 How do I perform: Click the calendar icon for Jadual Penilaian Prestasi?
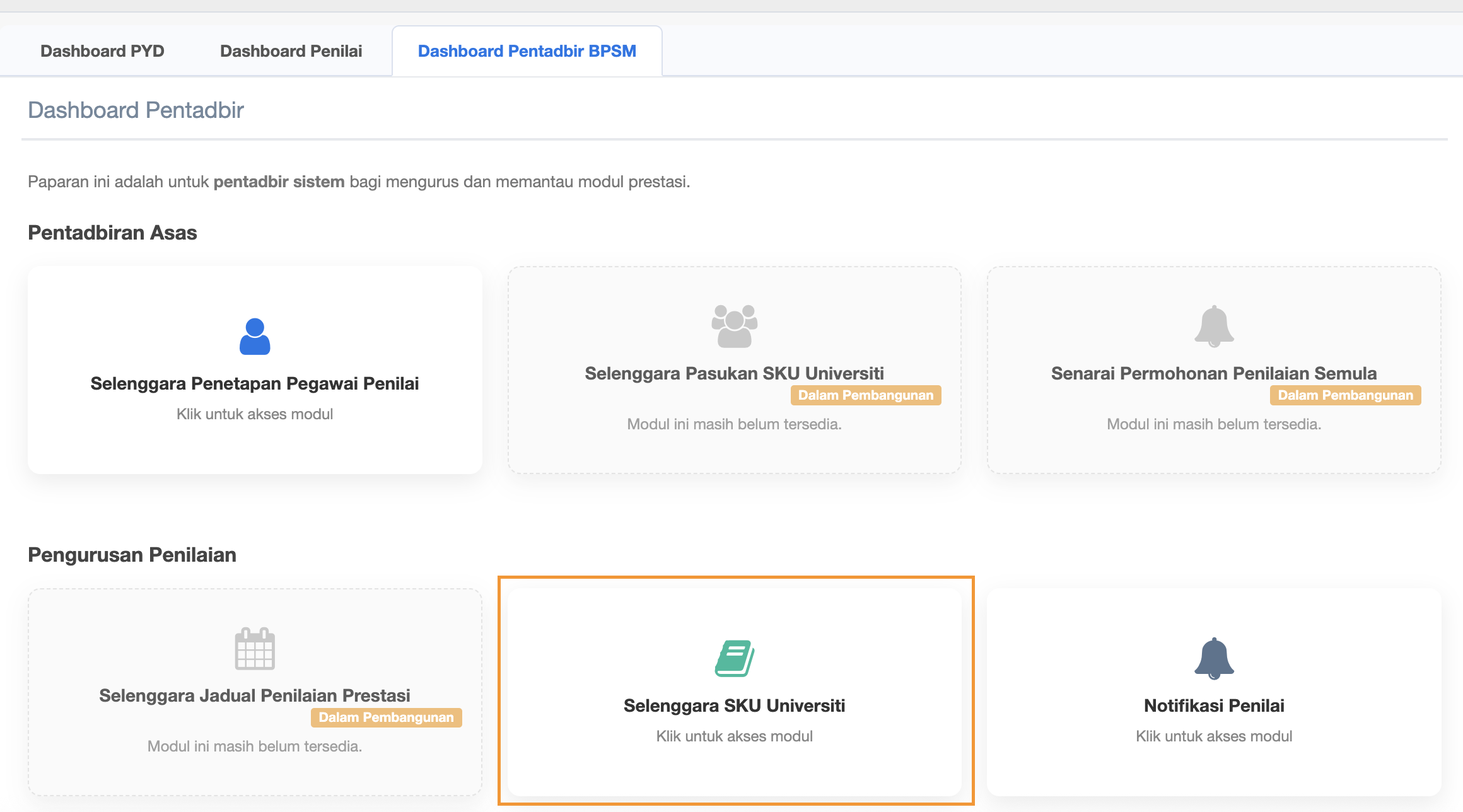[255, 649]
